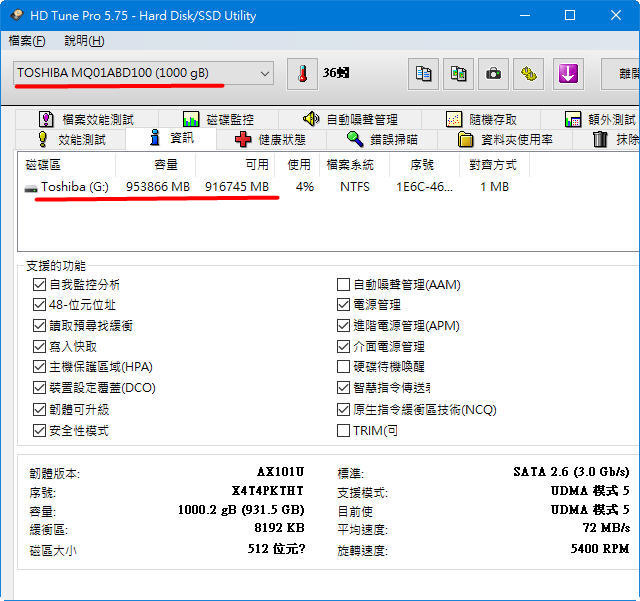The width and height of the screenshot is (640, 601).
Task: Toggle the 寫入快取 checkbox
Action: pyautogui.click(x=39, y=346)
